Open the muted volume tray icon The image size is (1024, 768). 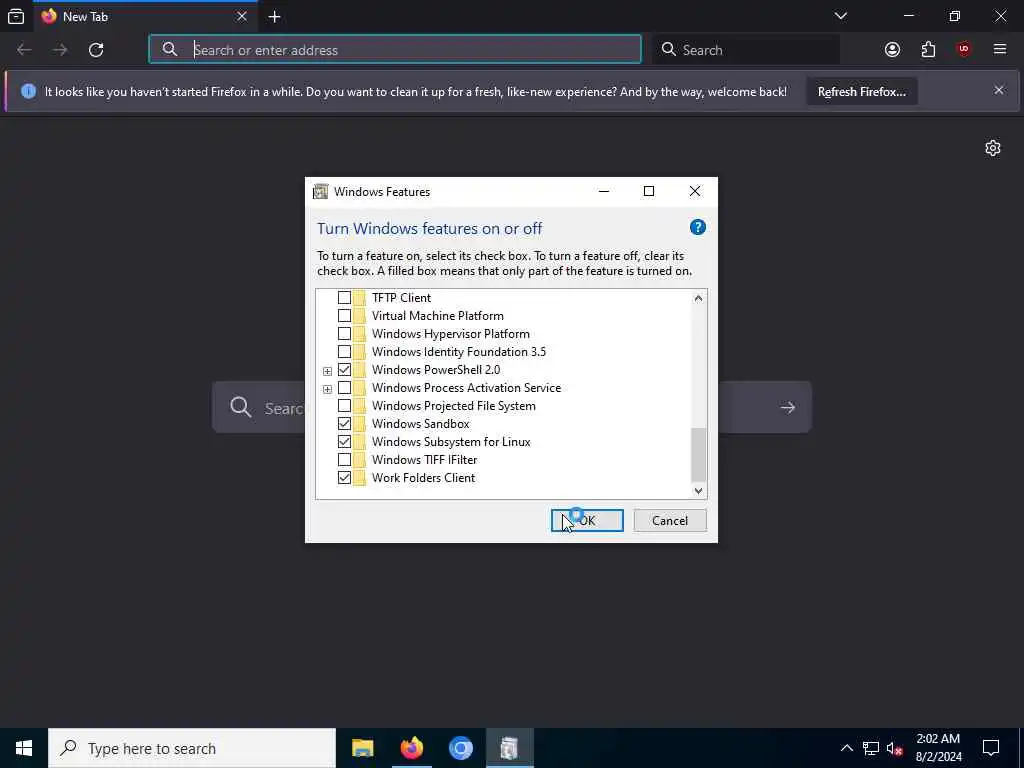tap(895, 748)
